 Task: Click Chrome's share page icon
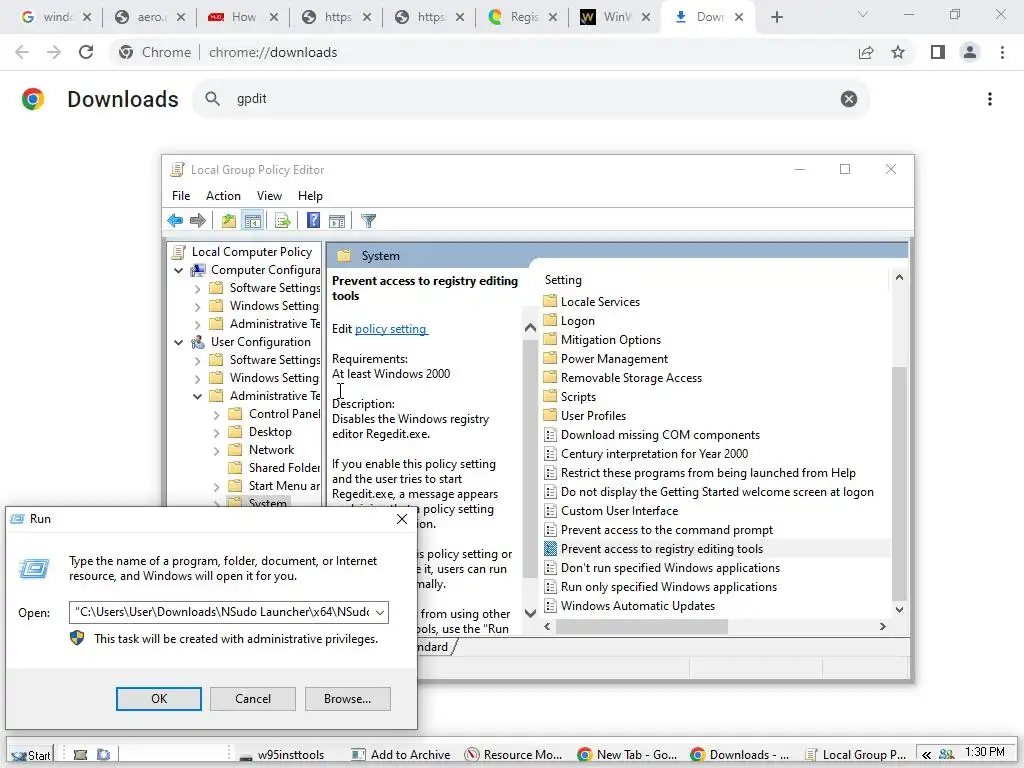(866, 52)
